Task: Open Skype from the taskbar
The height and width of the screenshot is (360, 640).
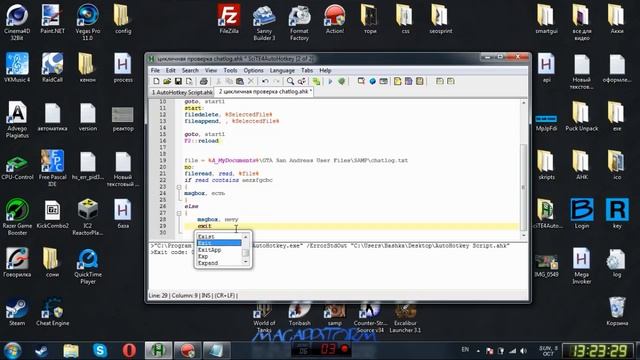Action: tap(100, 350)
